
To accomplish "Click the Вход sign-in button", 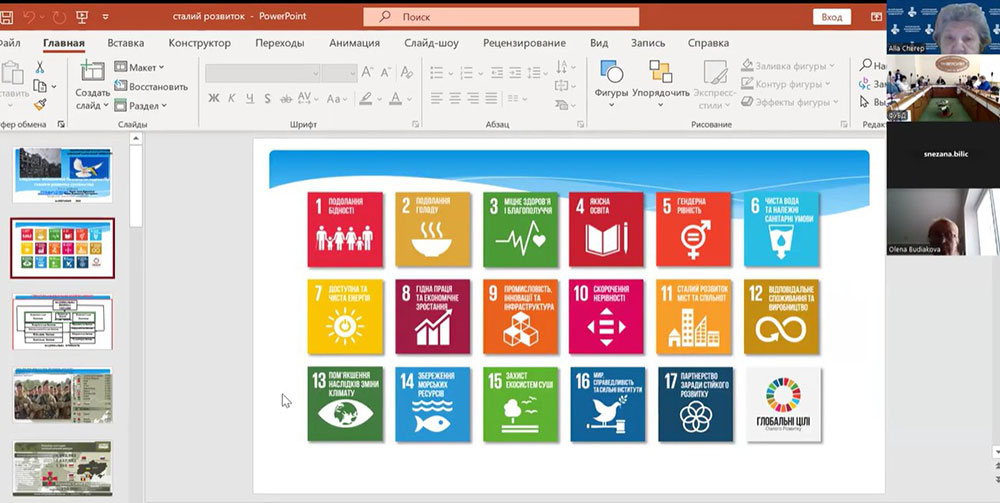I will 832,17.
